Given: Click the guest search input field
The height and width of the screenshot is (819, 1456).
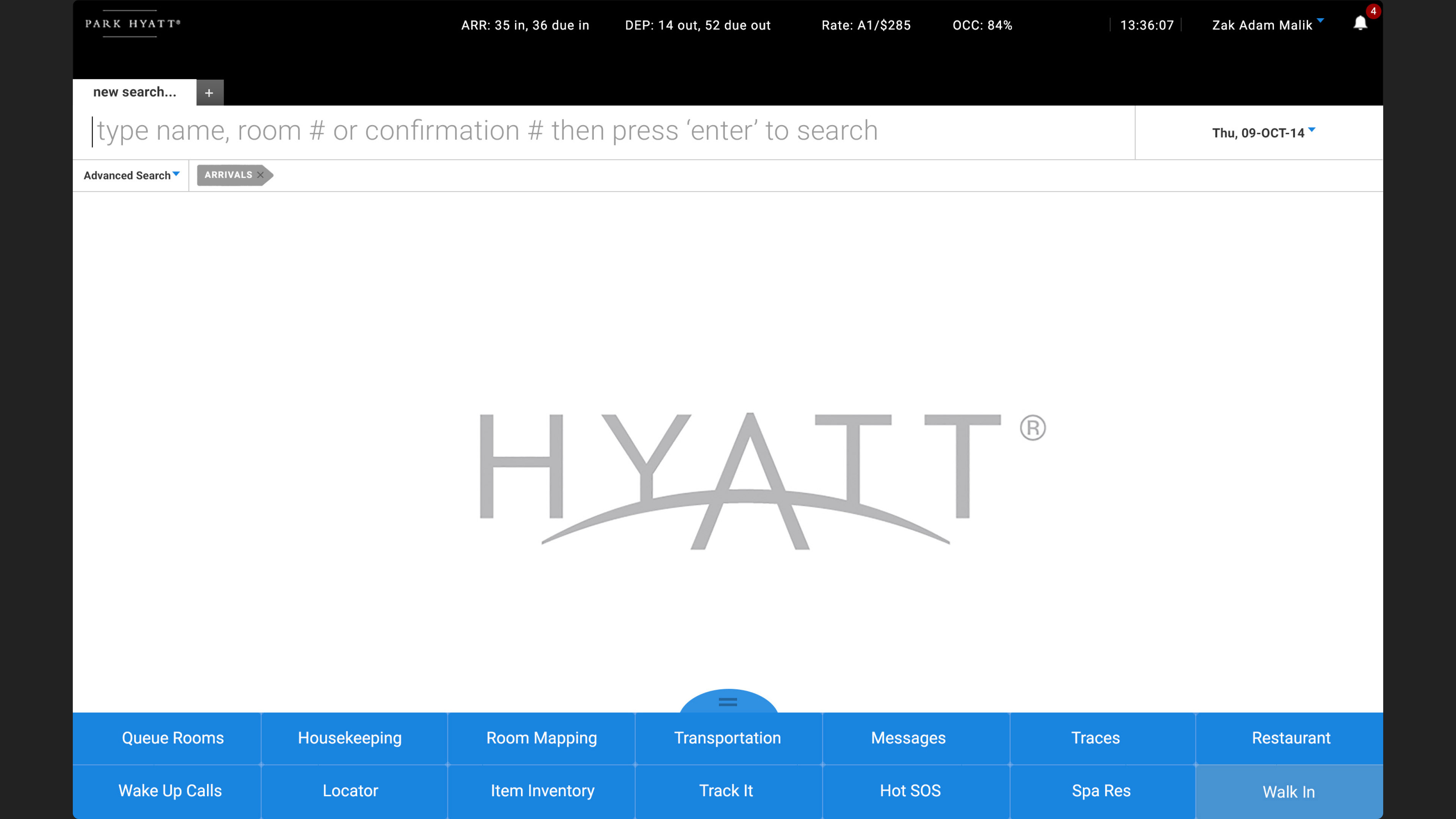Looking at the screenshot, I should click(x=604, y=132).
